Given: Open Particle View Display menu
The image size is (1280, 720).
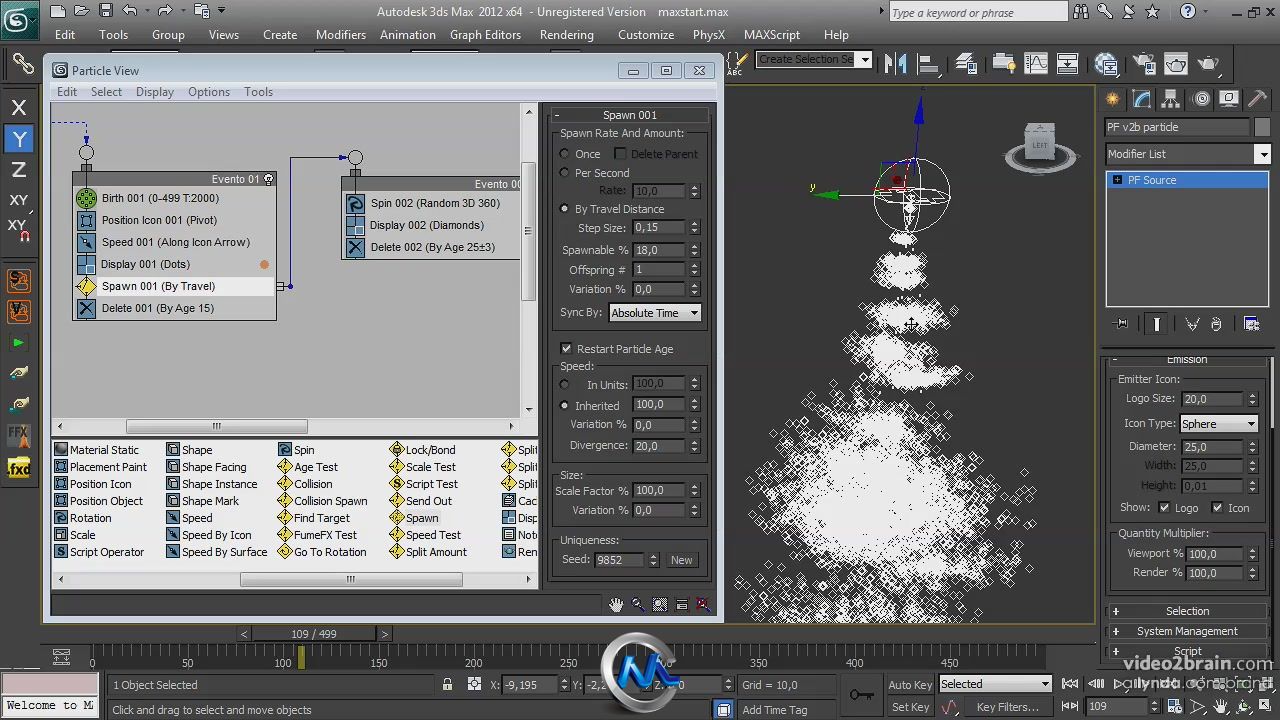Looking at the screenshot, I should (155, 92).
